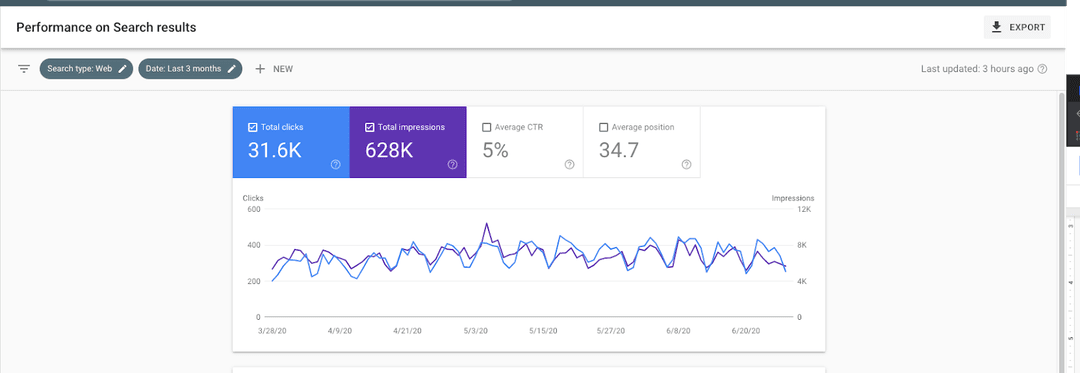This screenshot has width=1080, height=373.
Task: Open help icon on Total clicks card
Action: tap(335, 164)
